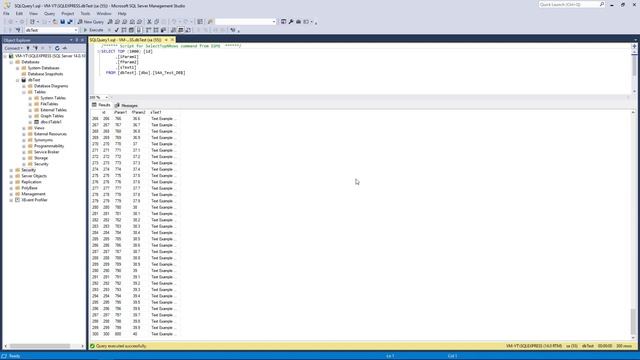
Task: Click the sText1 column header
Action: (156, 112)
